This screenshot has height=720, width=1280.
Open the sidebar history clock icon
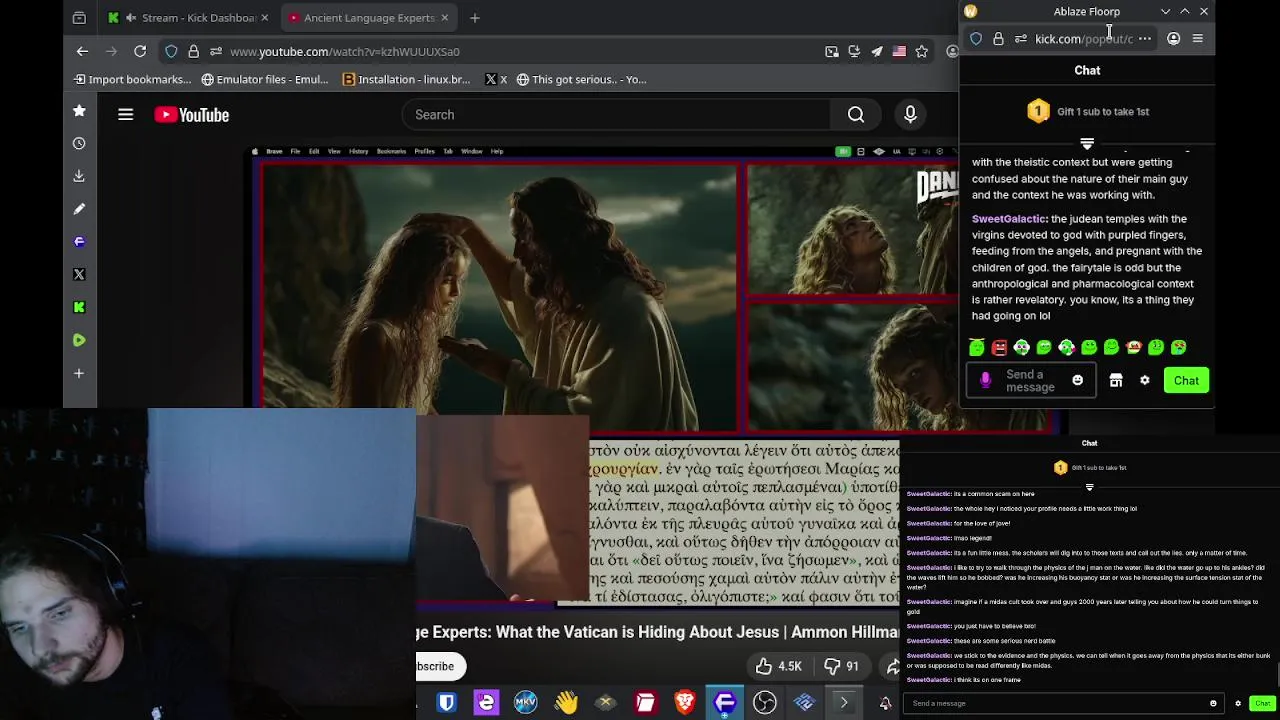(79, 143)
